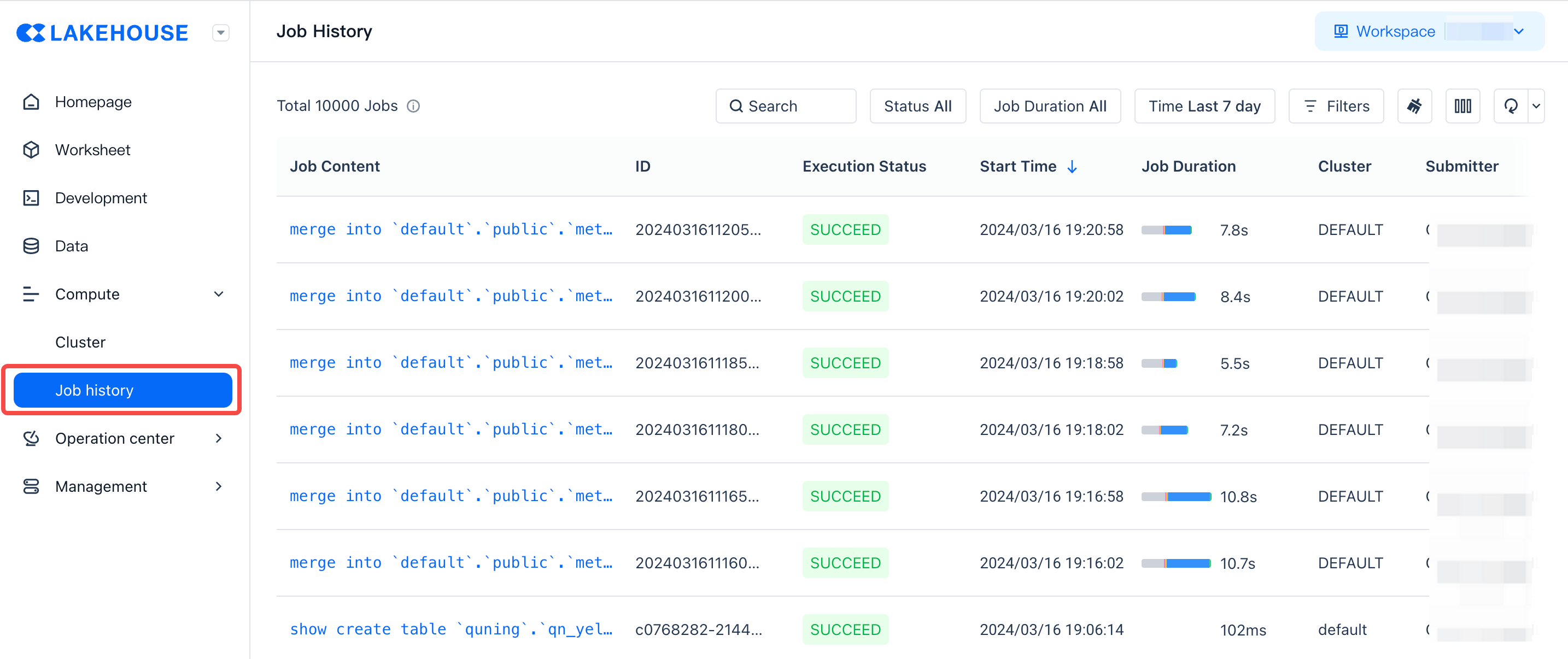The height and width of the screenshot is (659, 1568).
Task: Click the Development terminal icon
Action: [x=31, y=198]
